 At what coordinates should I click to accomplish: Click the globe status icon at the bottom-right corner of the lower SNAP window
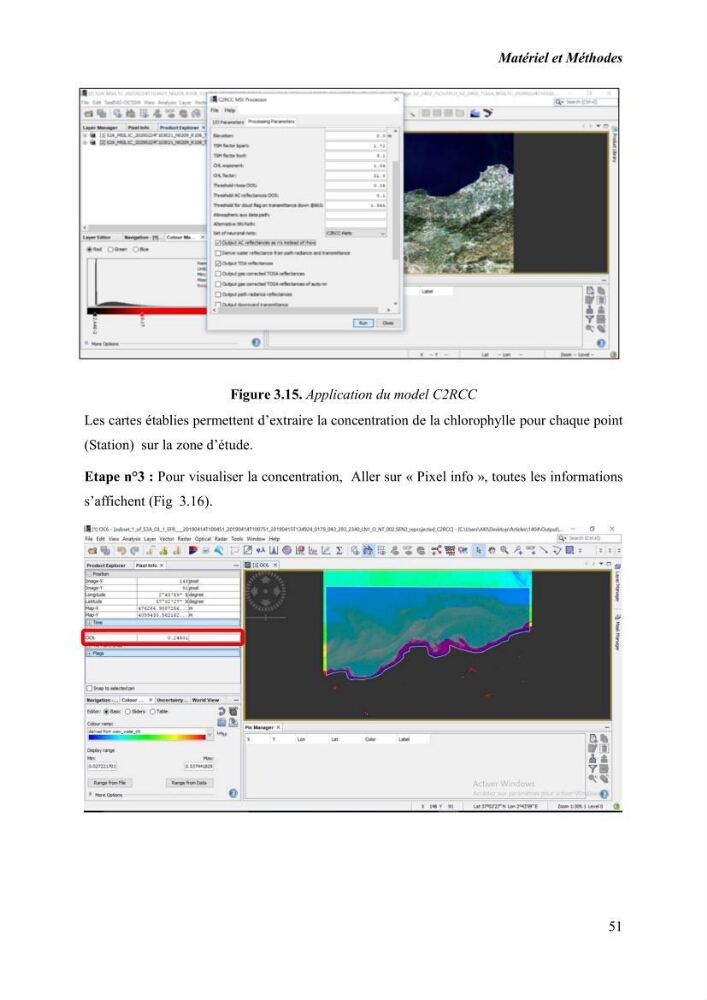tap(616, 806)
